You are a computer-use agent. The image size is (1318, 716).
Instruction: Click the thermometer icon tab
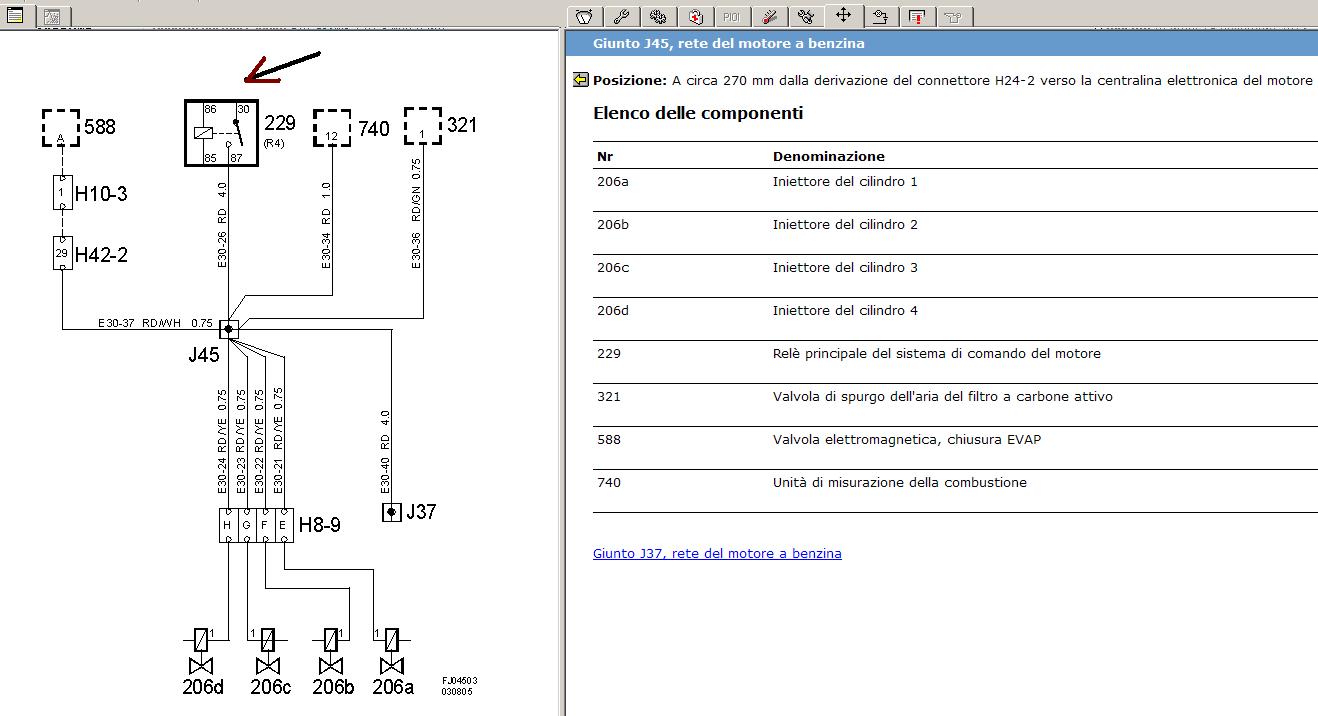(x=769, y=16)
